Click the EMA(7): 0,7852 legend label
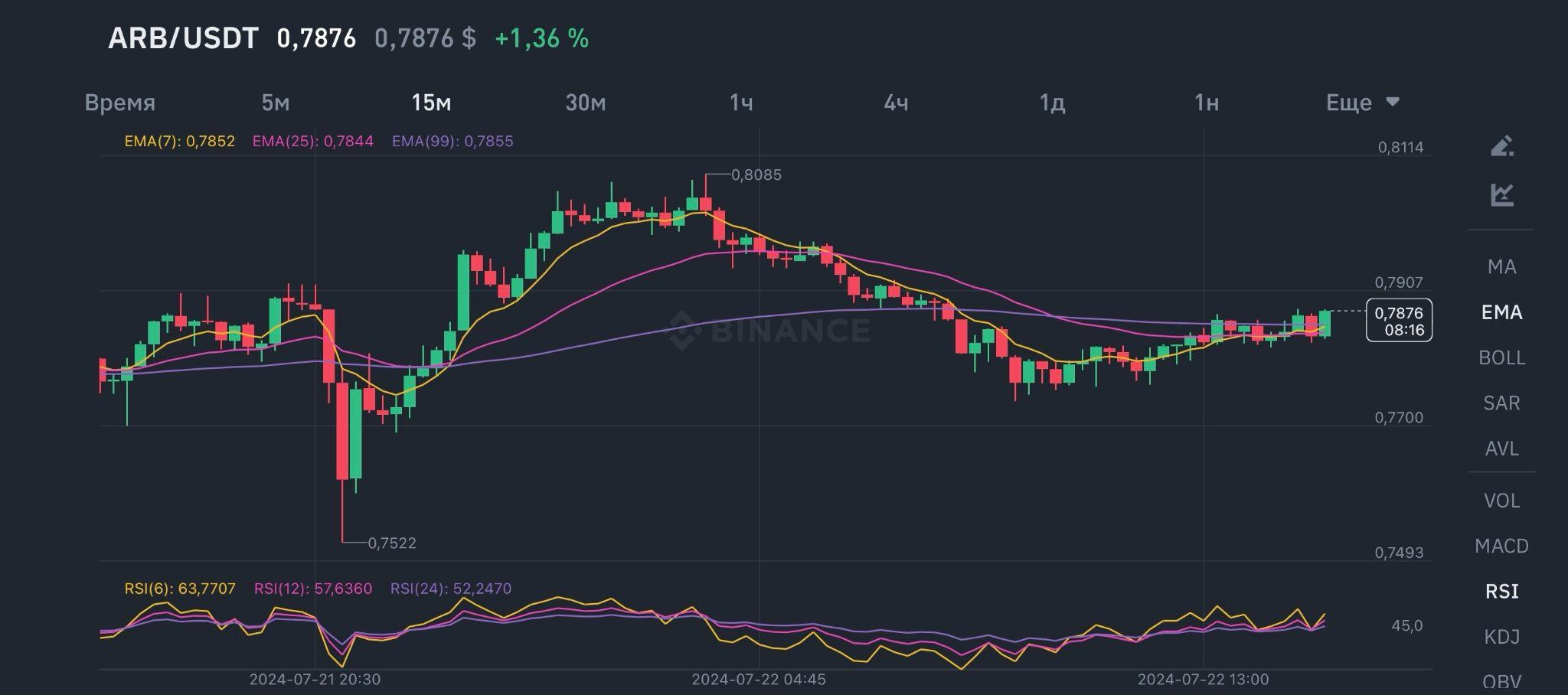Screen dimensions: 1568x695 [x=180, y=141]
